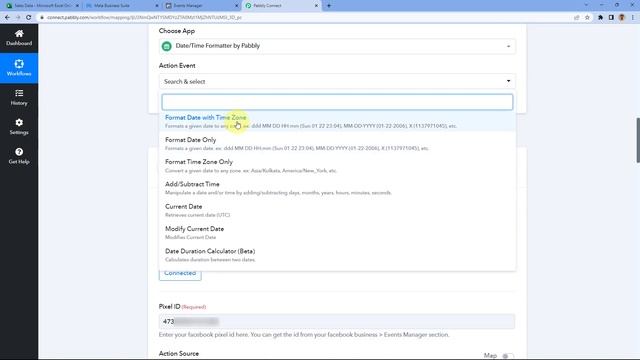Click the Pixel ID input field
Screen dimensions: 640x360
point(337,322)
